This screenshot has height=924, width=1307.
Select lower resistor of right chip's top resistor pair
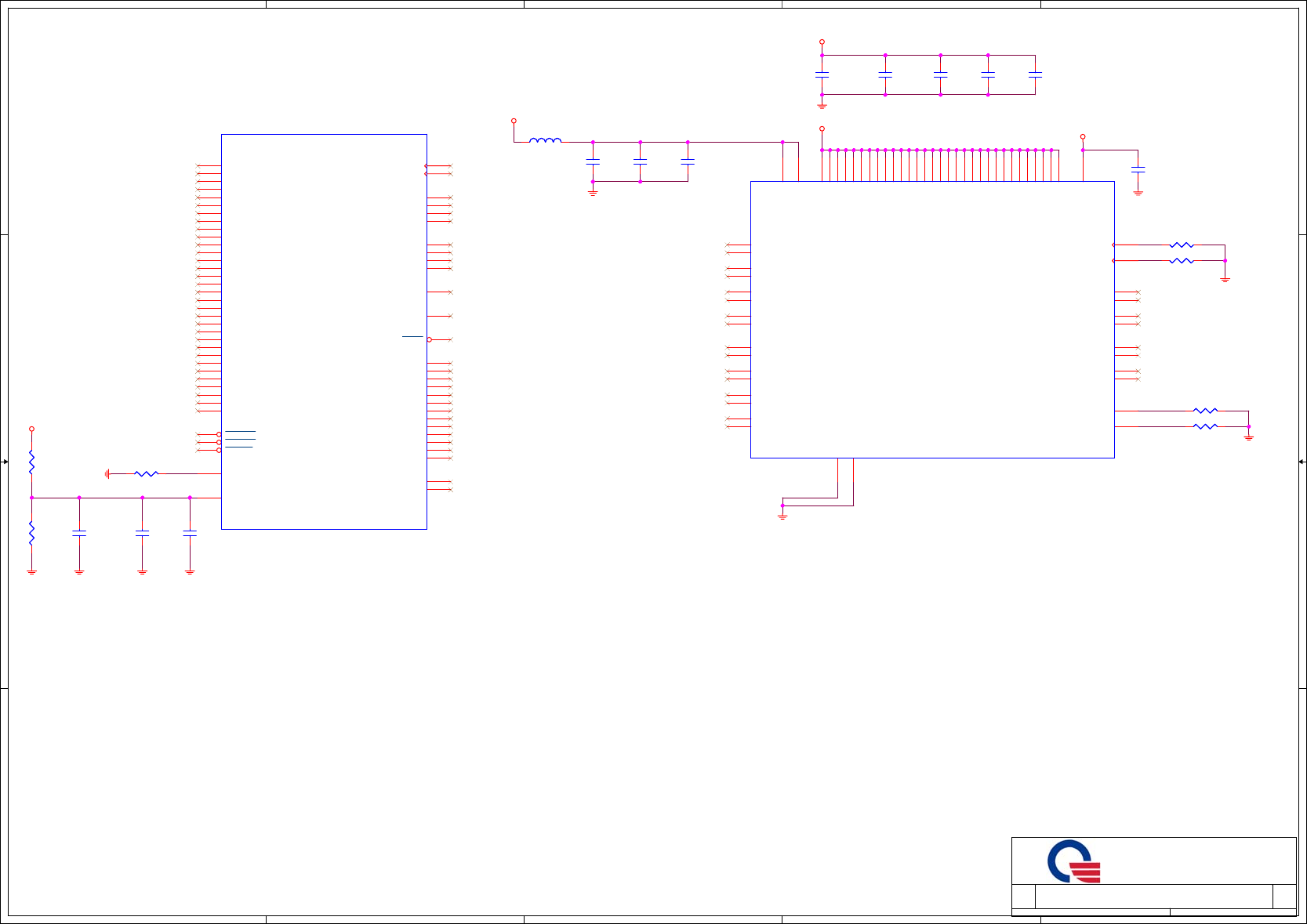1182,260
